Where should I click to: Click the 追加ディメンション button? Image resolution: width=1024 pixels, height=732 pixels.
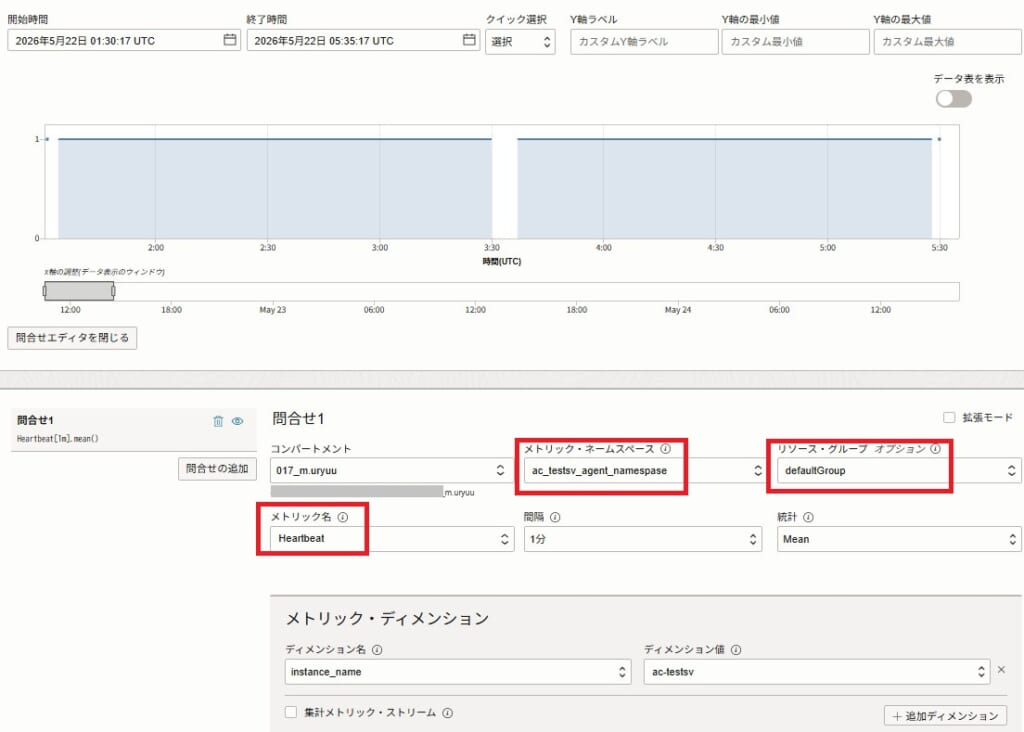pos(945,716)
